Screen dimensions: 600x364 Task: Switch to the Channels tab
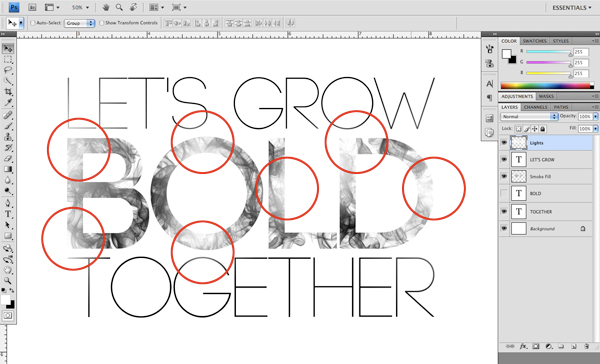tap(535, 107)
